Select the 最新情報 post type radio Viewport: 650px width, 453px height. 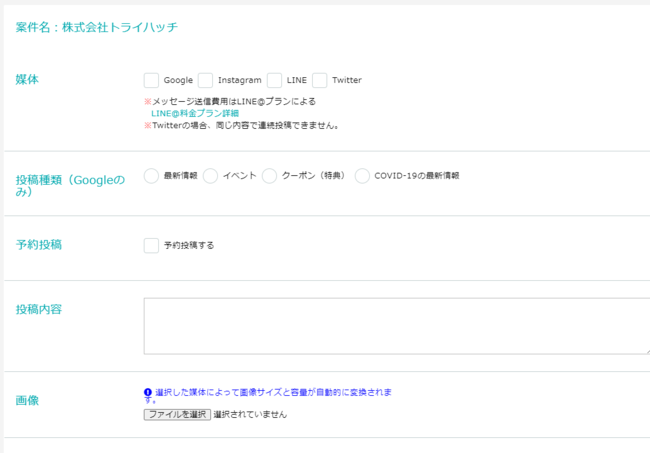pyautogui.click(x=151, y=176)
